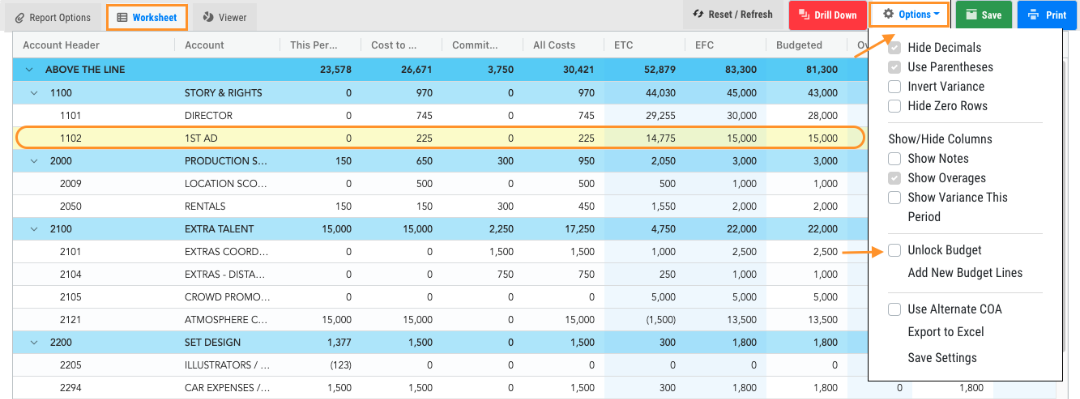
Task: Click the refresh arrows icon
Action: tap(698, 14)
